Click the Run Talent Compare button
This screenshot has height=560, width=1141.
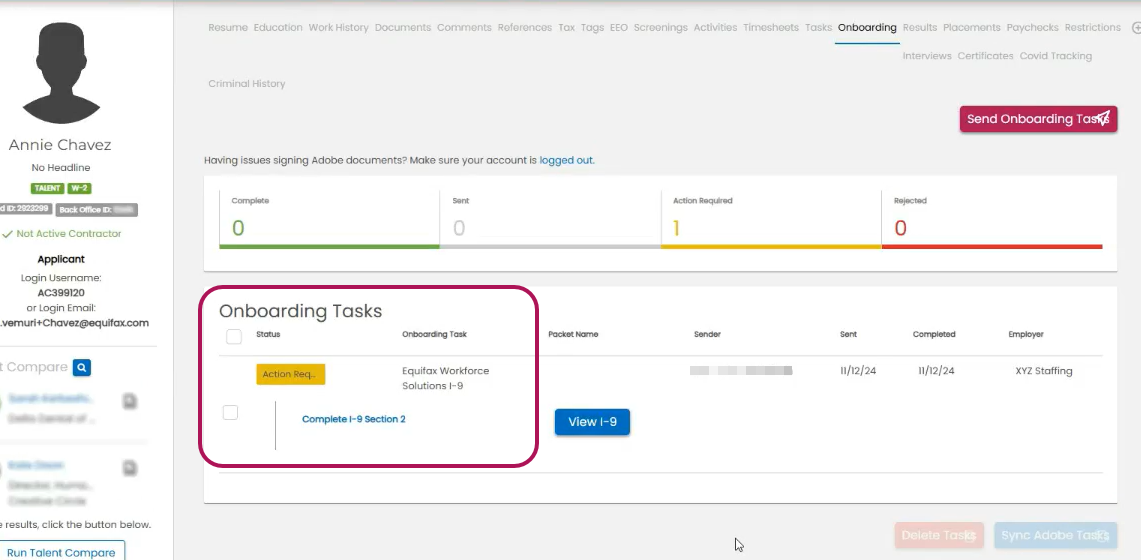point(61,552)
